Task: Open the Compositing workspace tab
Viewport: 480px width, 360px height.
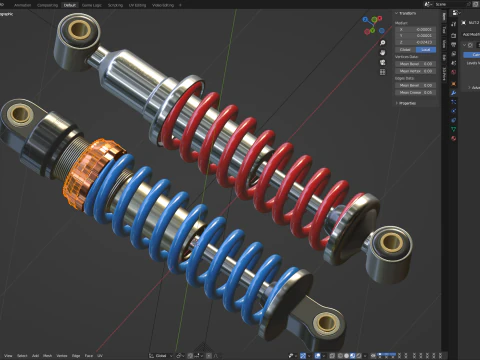Action: 47,5
